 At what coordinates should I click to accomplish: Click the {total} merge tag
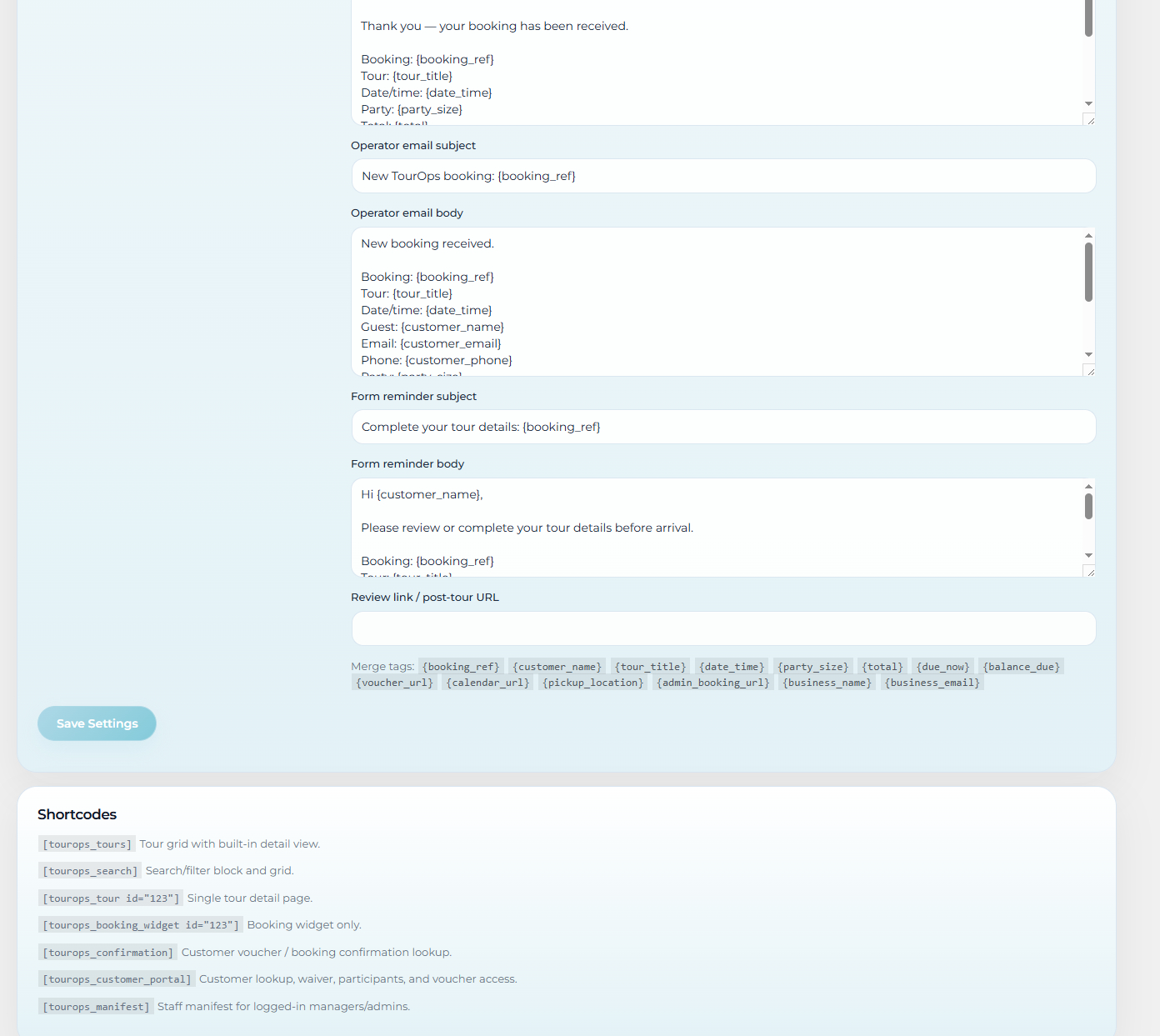pyautogui.click(x=882, y=667)
